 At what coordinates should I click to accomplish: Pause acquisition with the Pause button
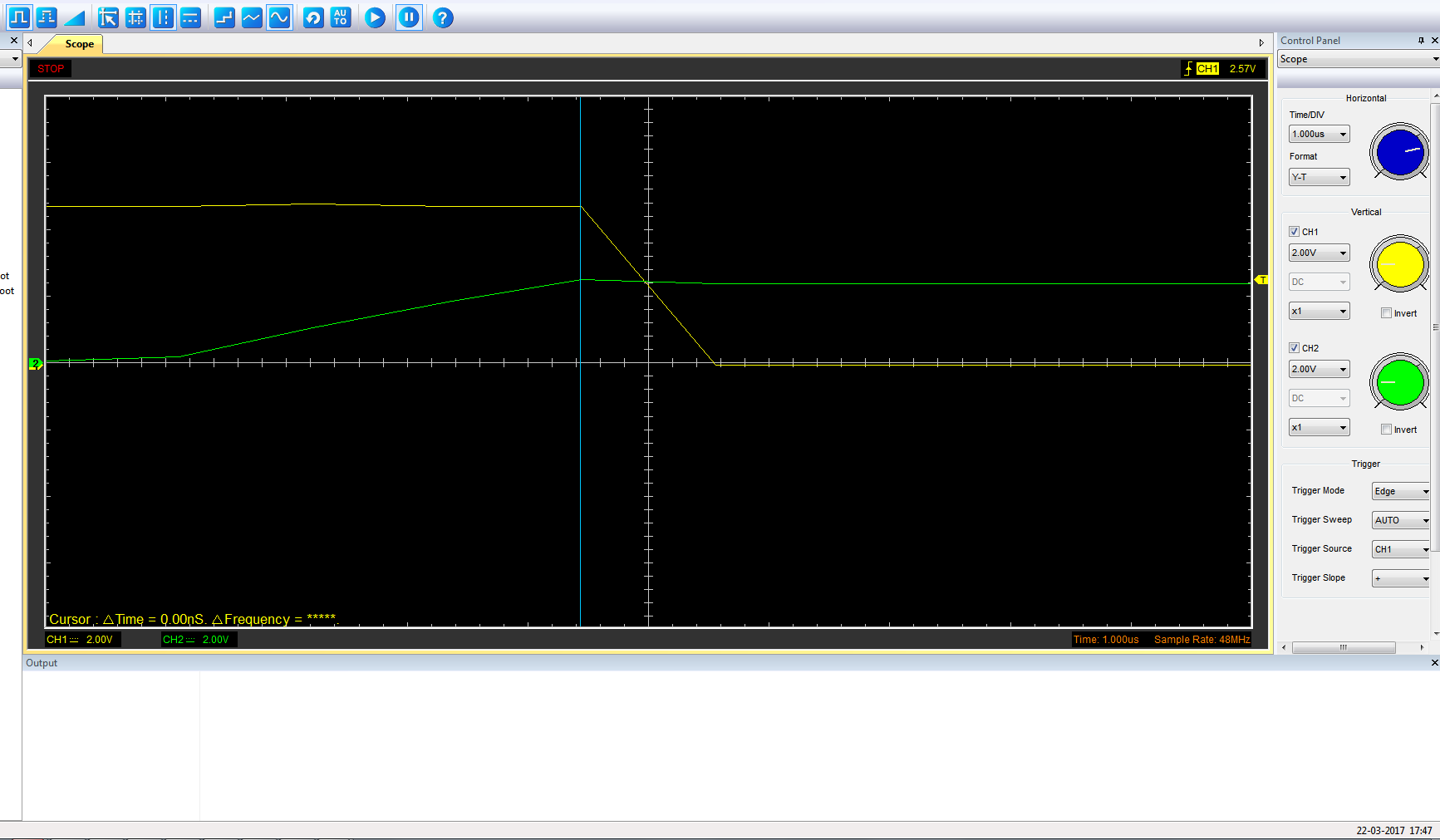pos(409,17)
